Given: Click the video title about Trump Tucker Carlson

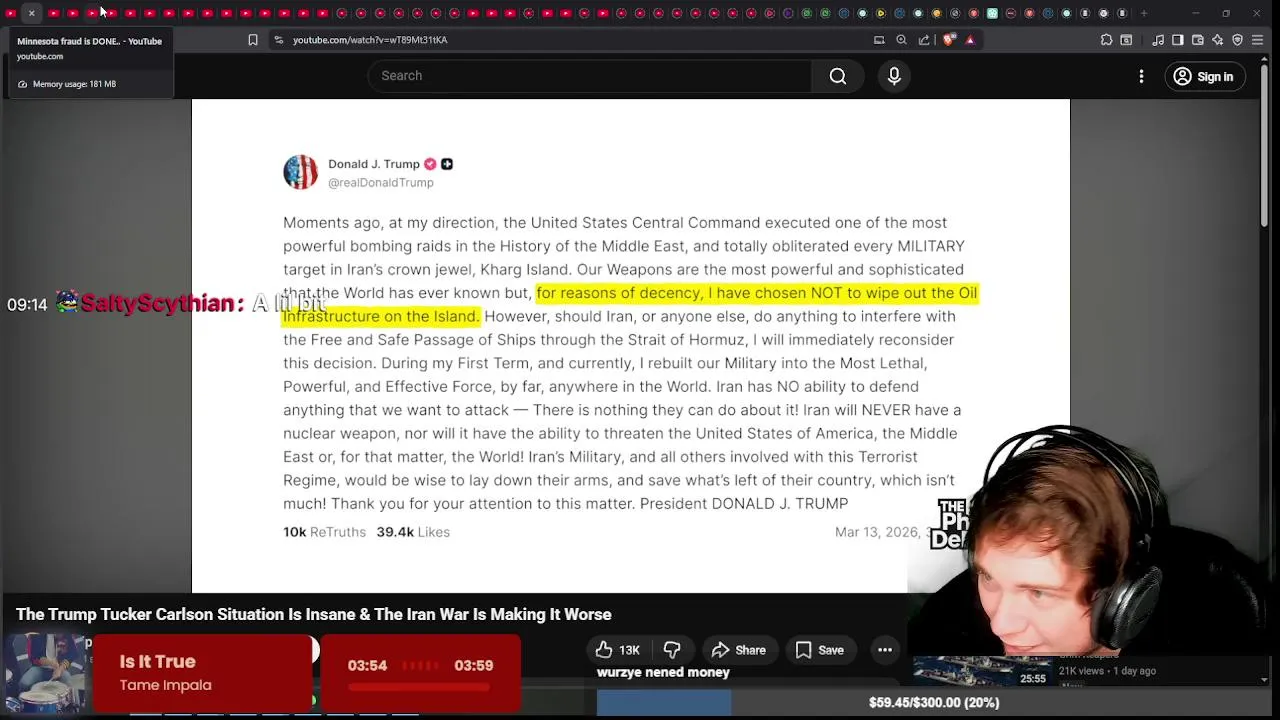Looking at the screenshot, I should pyautogui.click(x=313, y=614).
